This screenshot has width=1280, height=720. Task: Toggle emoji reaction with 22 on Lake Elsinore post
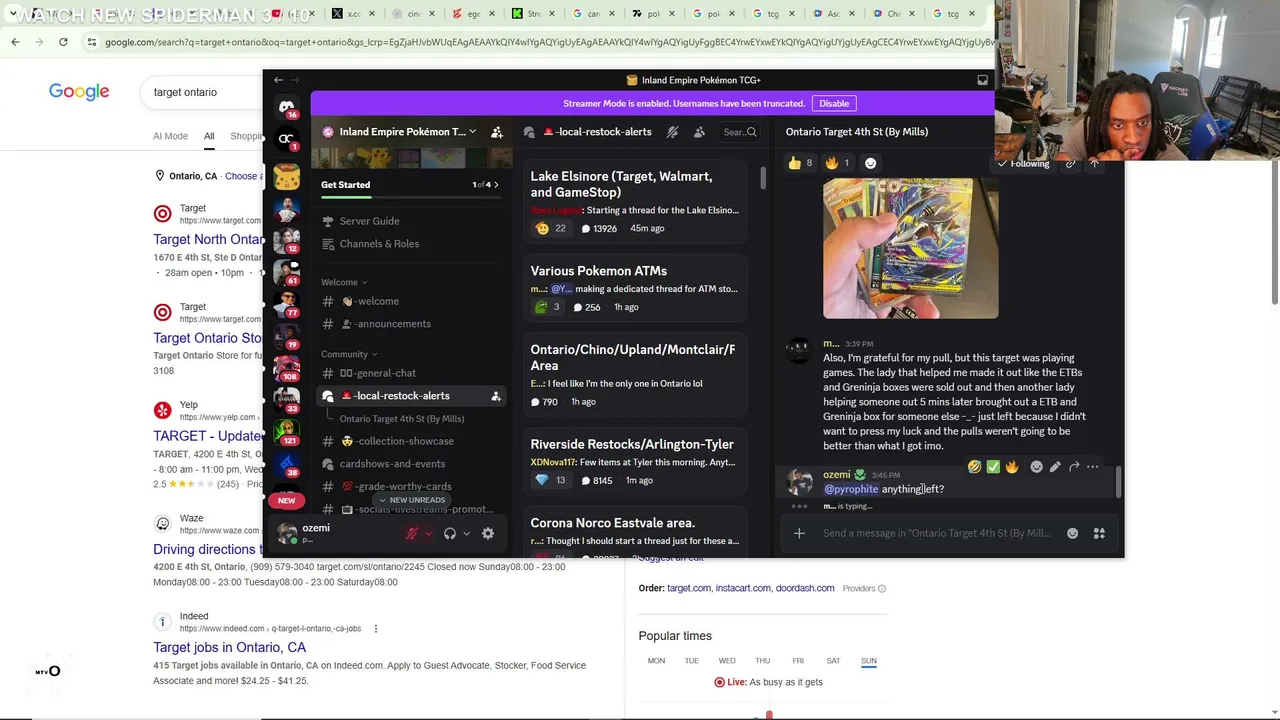pyautogui.click(x=551, y=229)
